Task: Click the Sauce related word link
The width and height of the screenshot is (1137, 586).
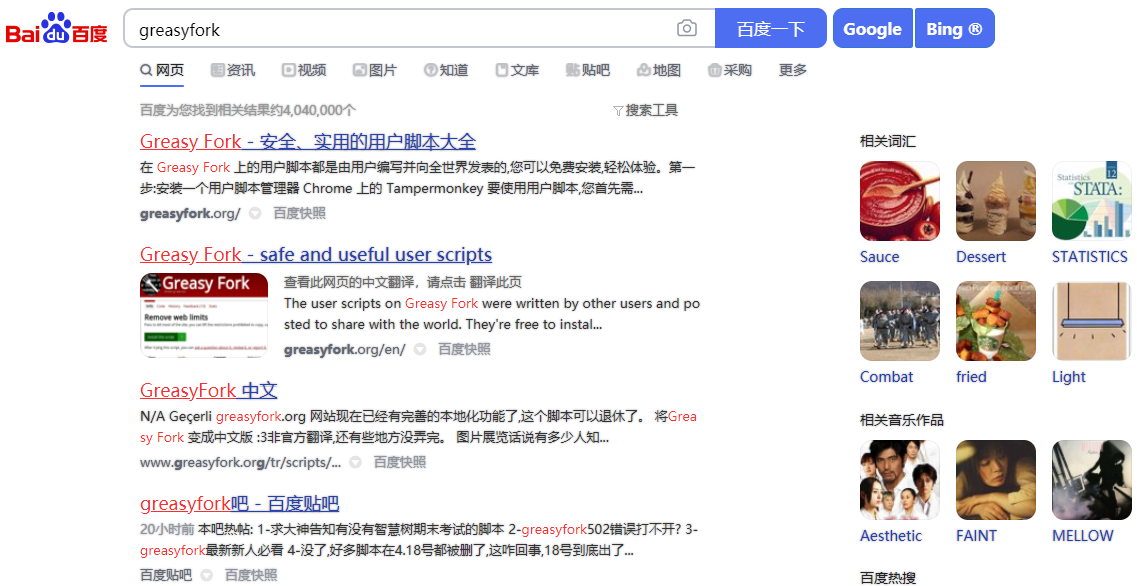Action: tap(880, 257)
